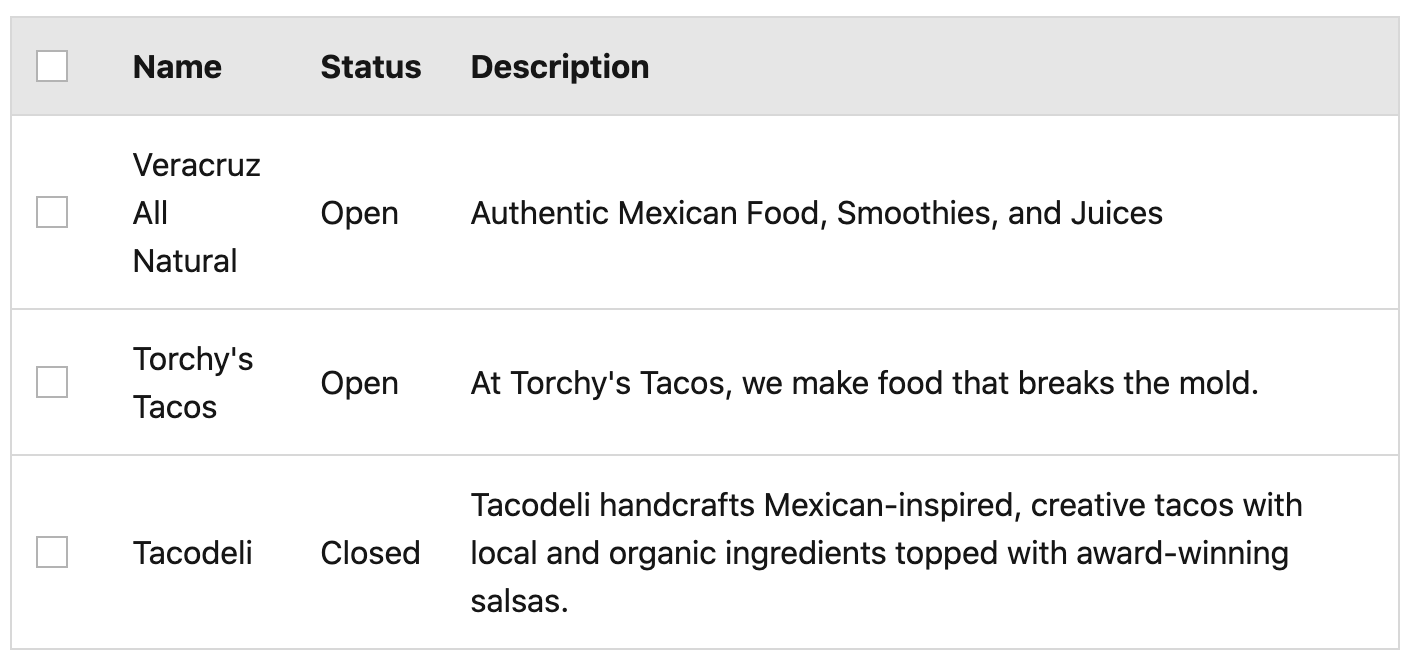Viewport: 1408px width, 662px height.
Task: Open the Veracruz All Natural name cell
Action: tap(196, 213)
